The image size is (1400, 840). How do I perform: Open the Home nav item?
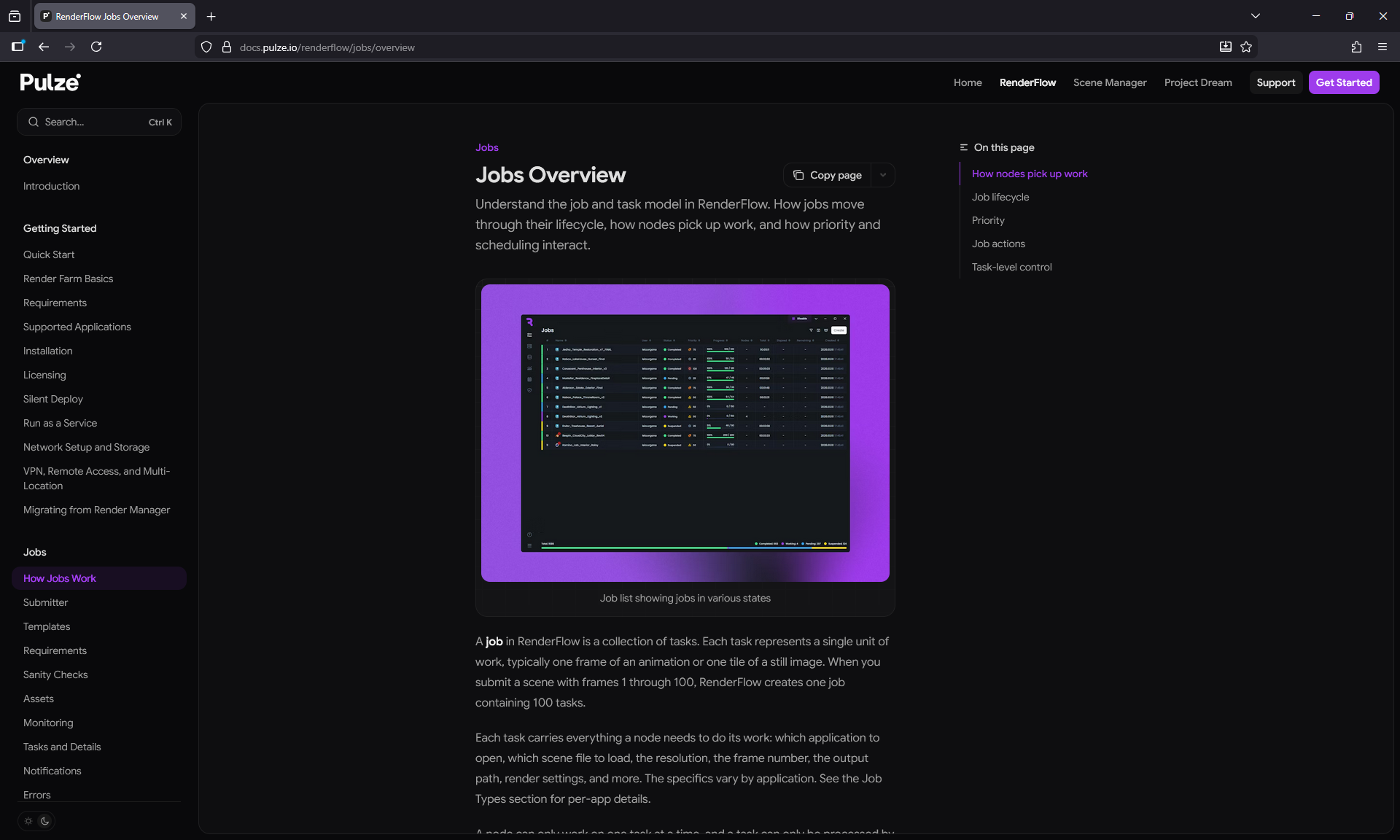(968, 82)
